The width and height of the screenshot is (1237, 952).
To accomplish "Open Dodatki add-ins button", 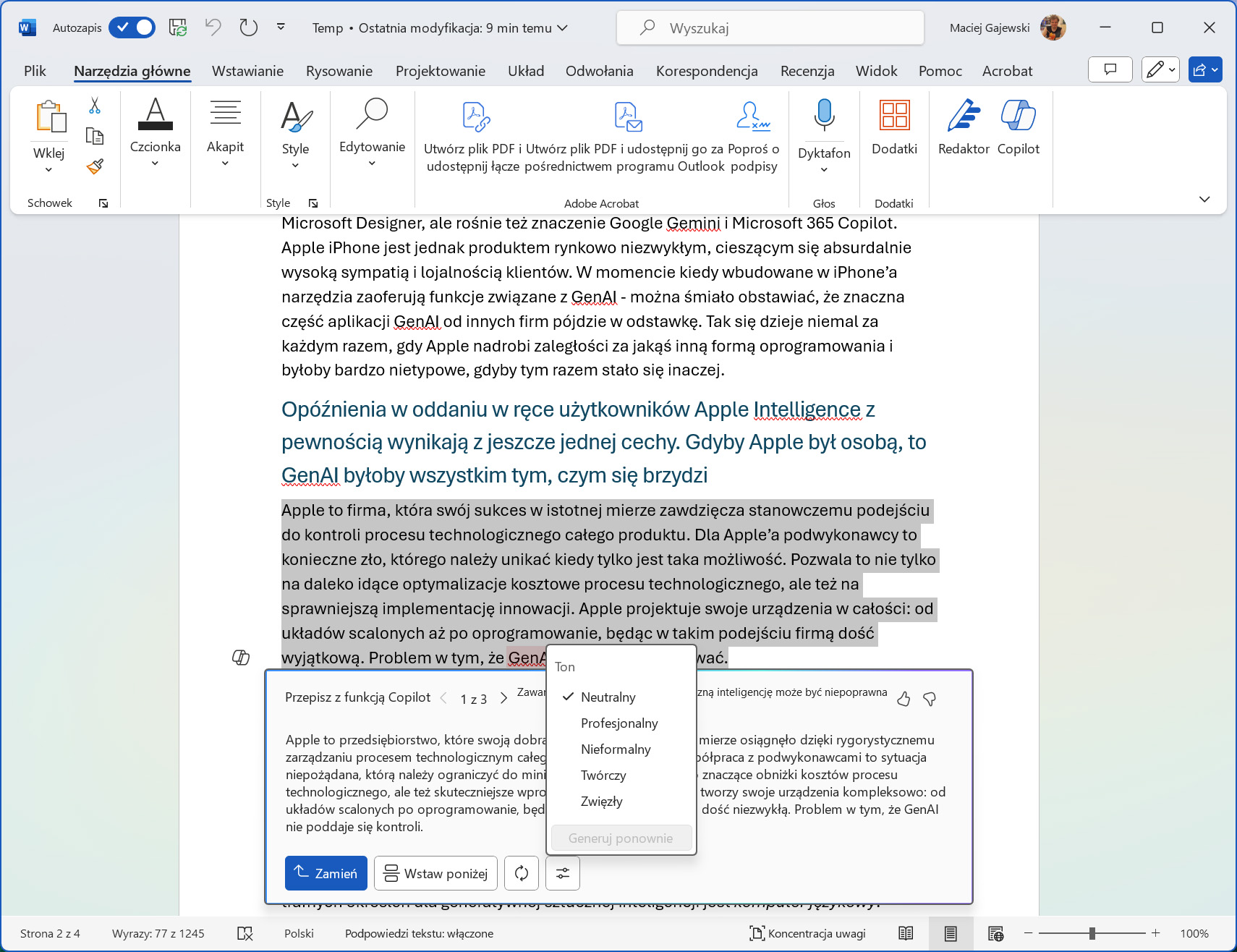I will click(x=894, y=127).
